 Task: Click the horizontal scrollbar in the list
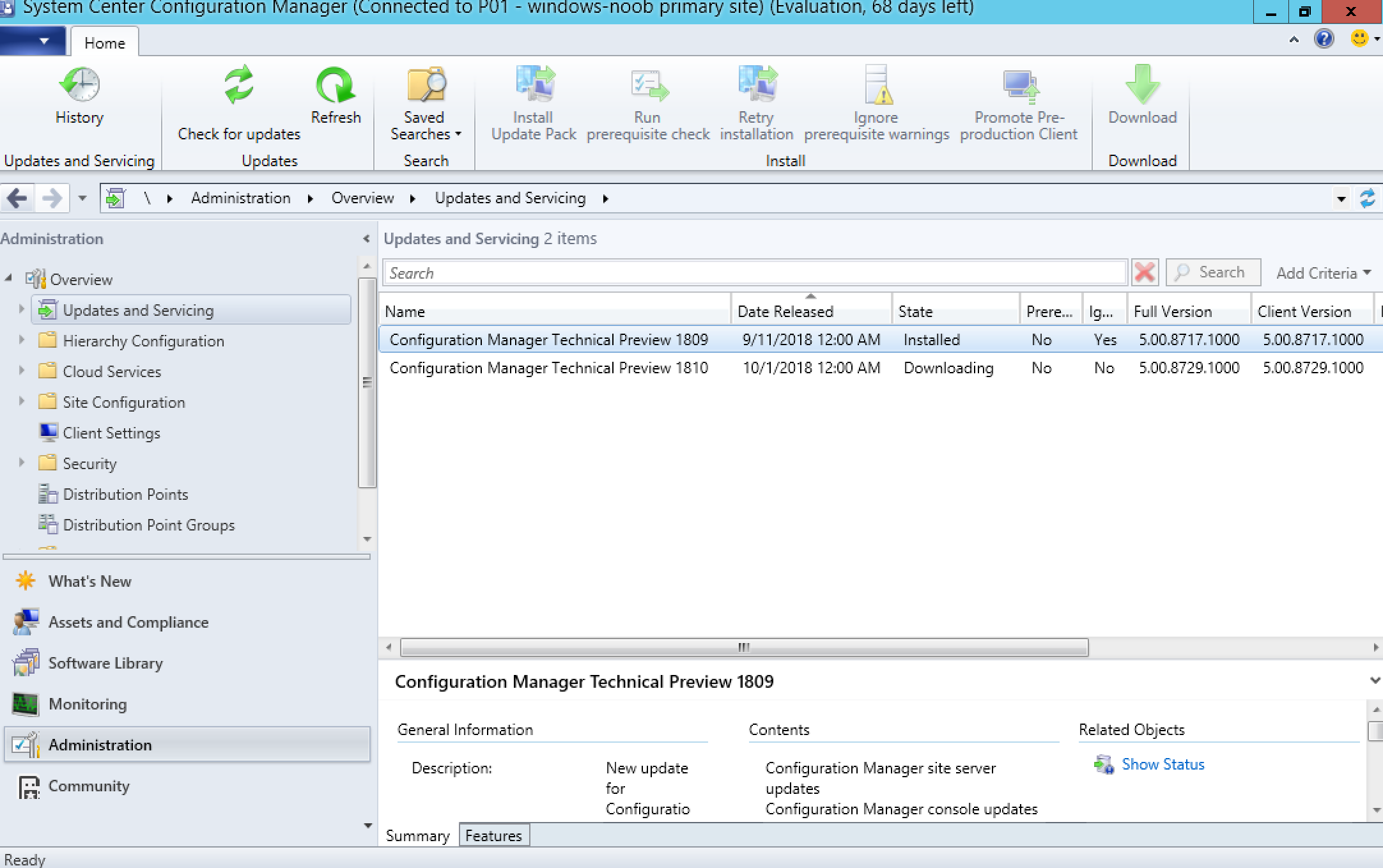pos(744,647)
